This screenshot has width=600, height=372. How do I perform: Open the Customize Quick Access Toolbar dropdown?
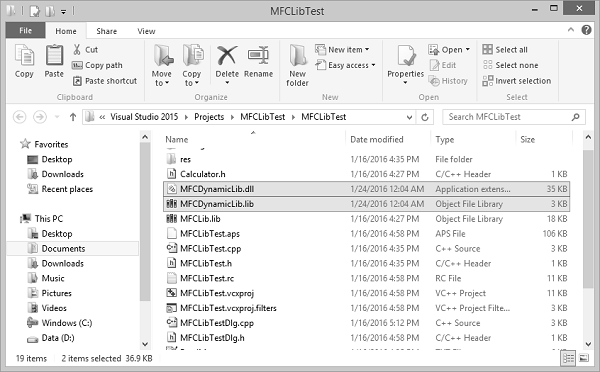click(64, 12)
